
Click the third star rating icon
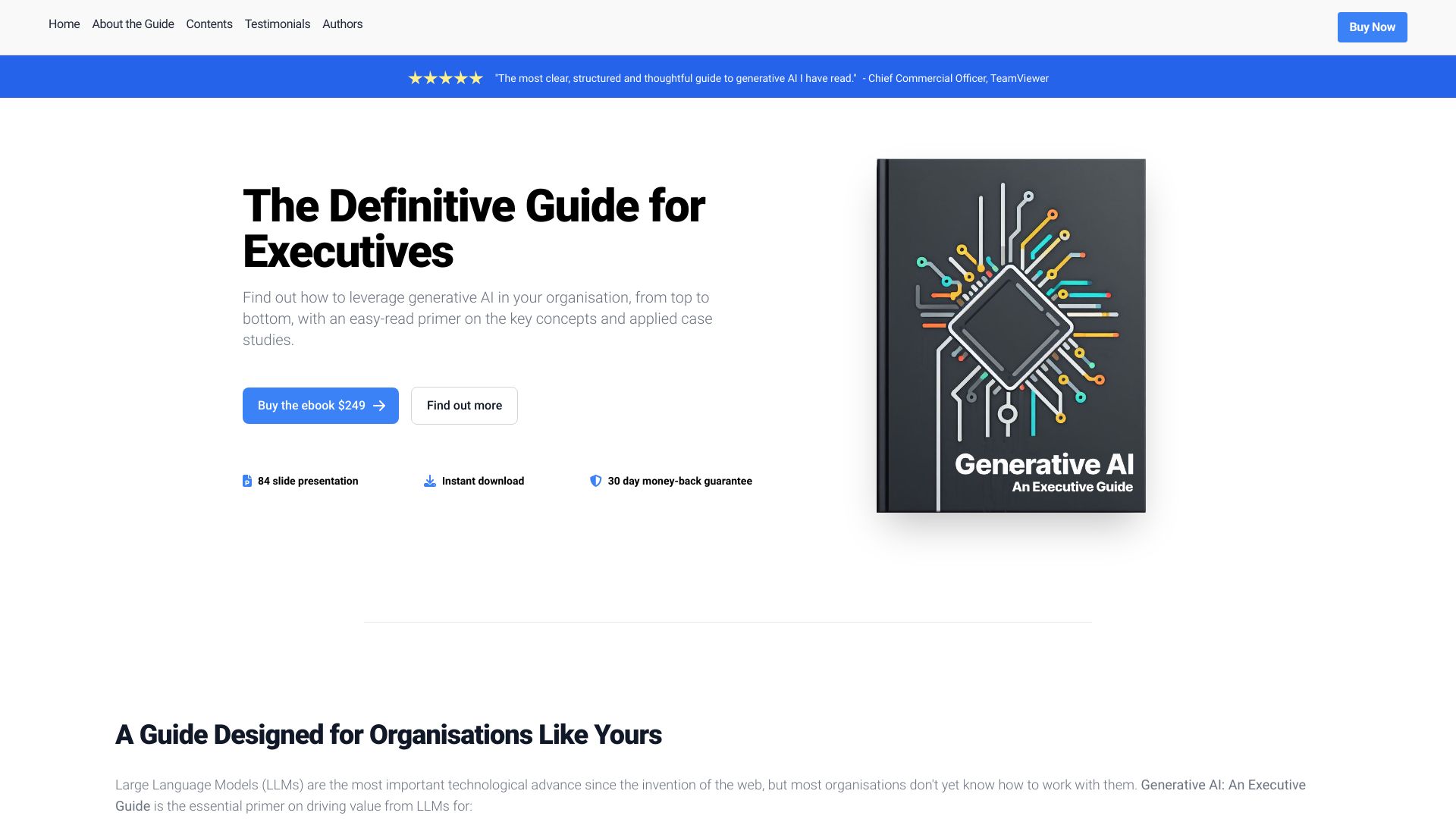(x=444, y=77)
